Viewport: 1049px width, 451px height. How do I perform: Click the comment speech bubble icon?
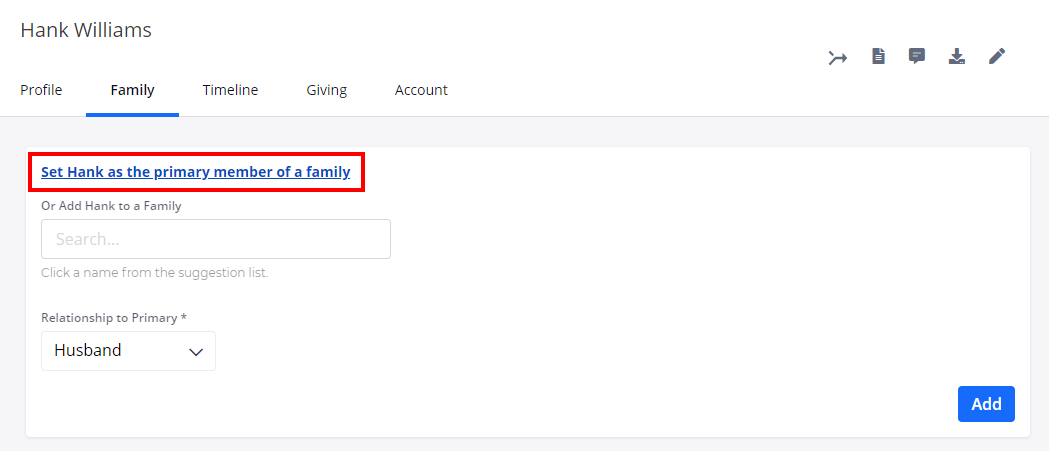917,56
